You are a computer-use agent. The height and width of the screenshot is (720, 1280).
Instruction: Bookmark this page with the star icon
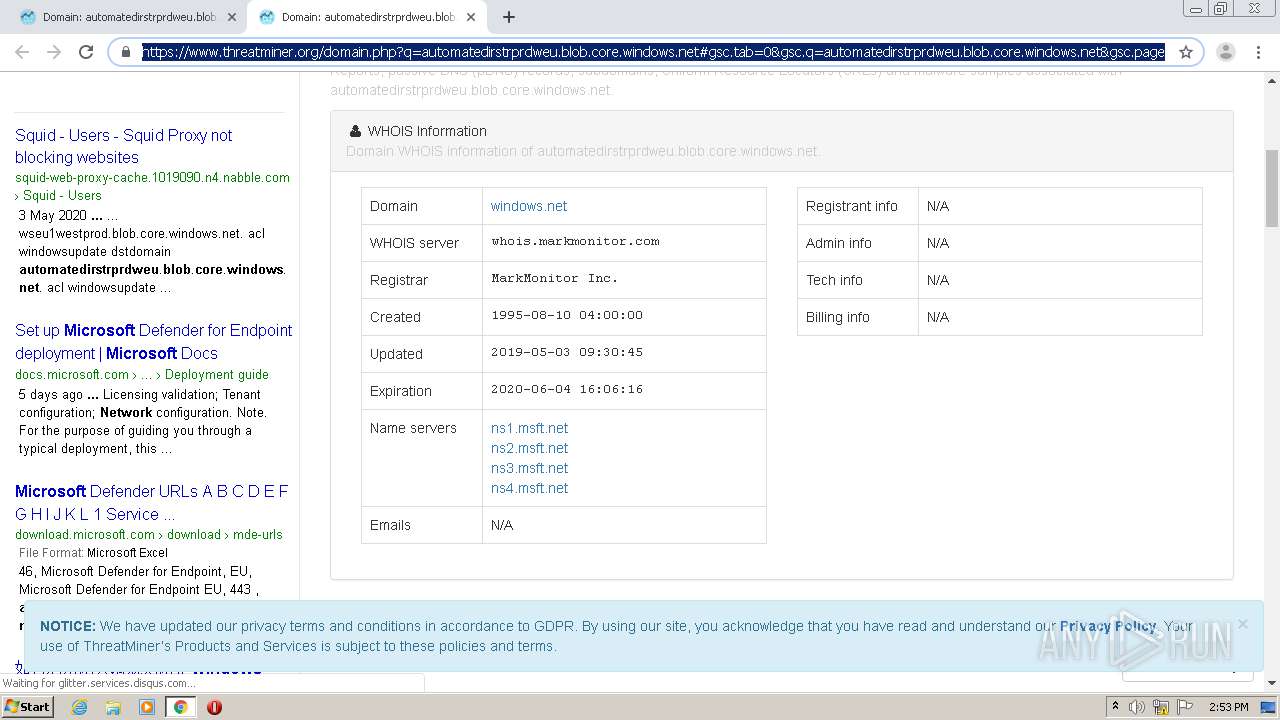coord(1186,52)
